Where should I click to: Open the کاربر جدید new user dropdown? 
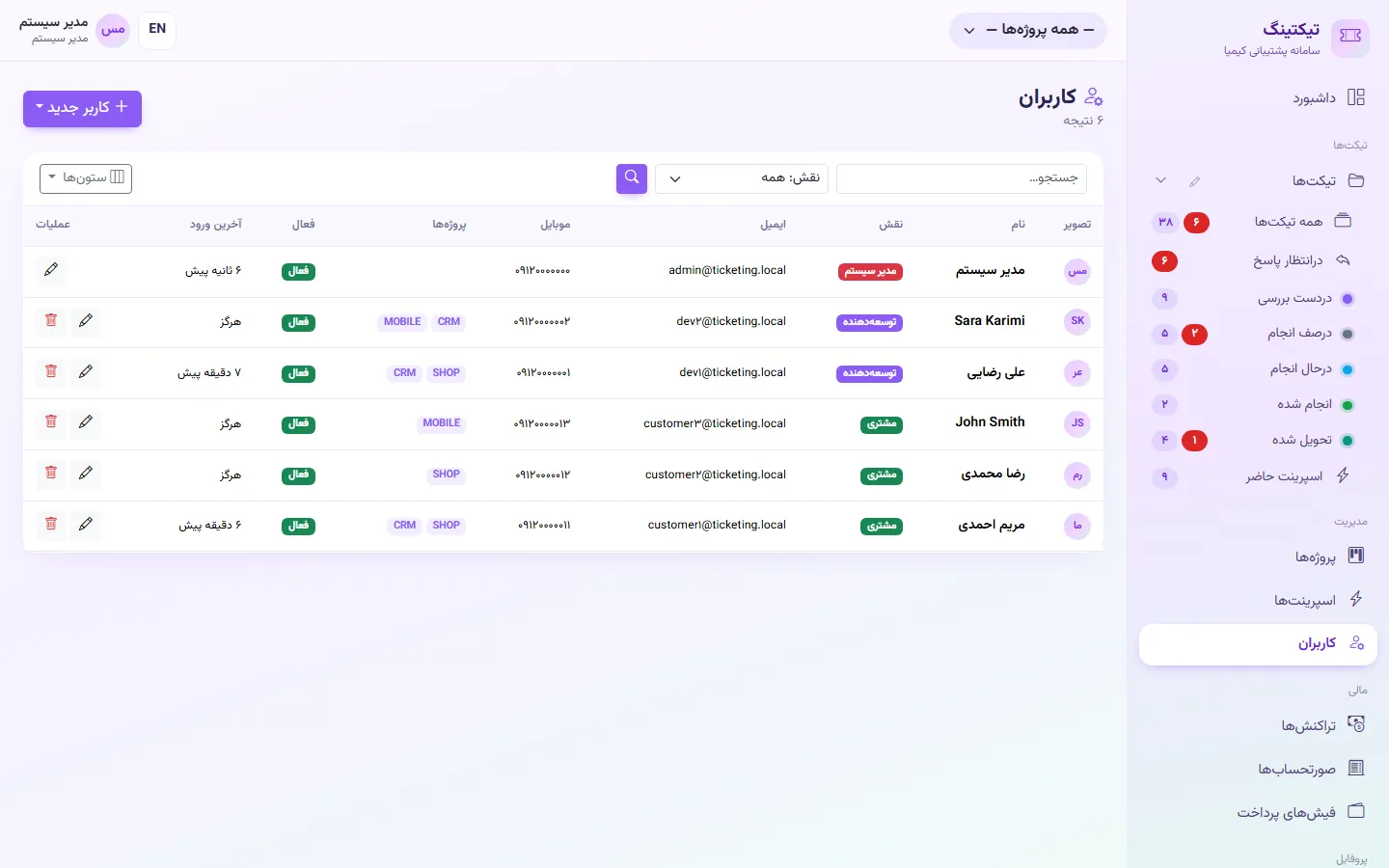pyautogui.click(x=83, y=108)
